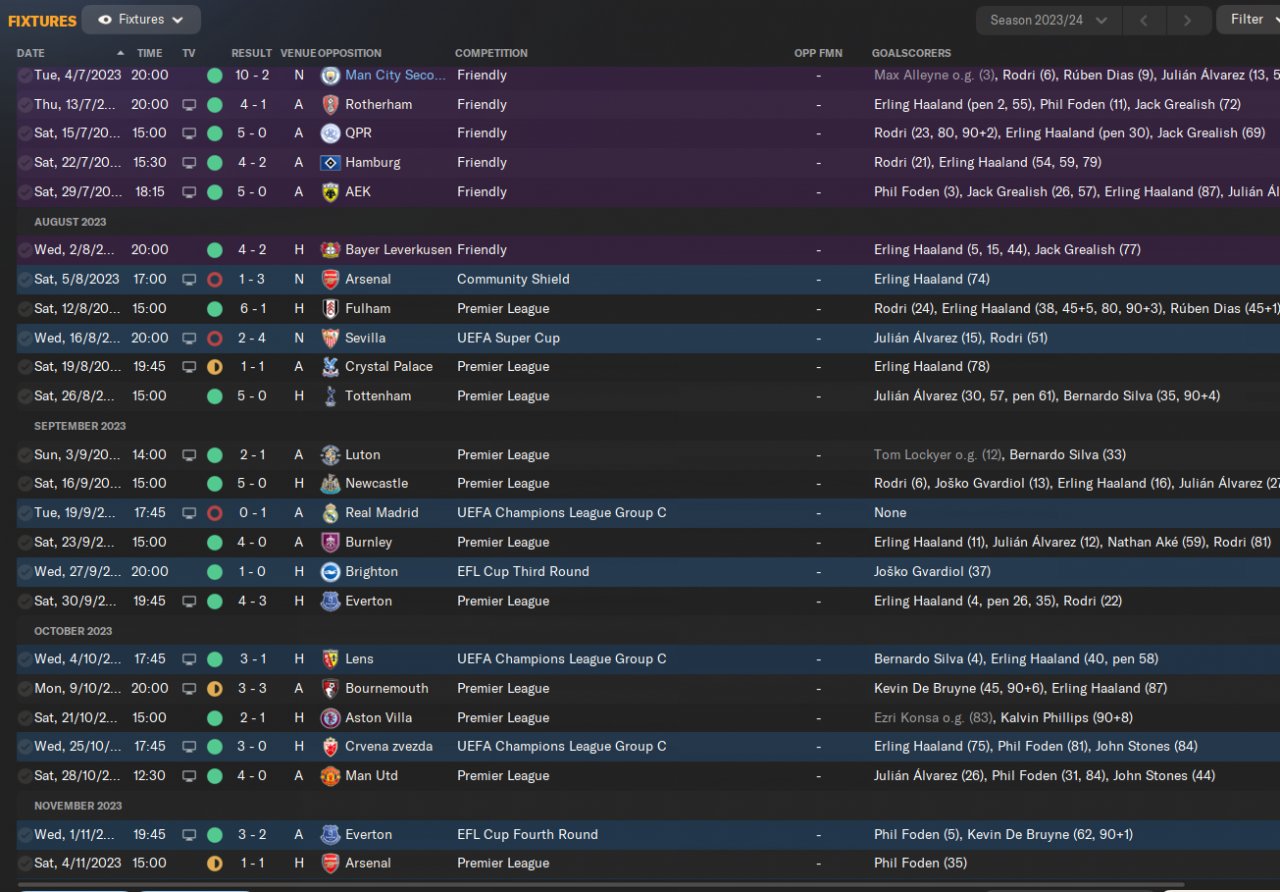The width and height of the screenshot is (1280, 892).
Task: Click the red loss indicator for Sevilla match
Action: (214, 338)
